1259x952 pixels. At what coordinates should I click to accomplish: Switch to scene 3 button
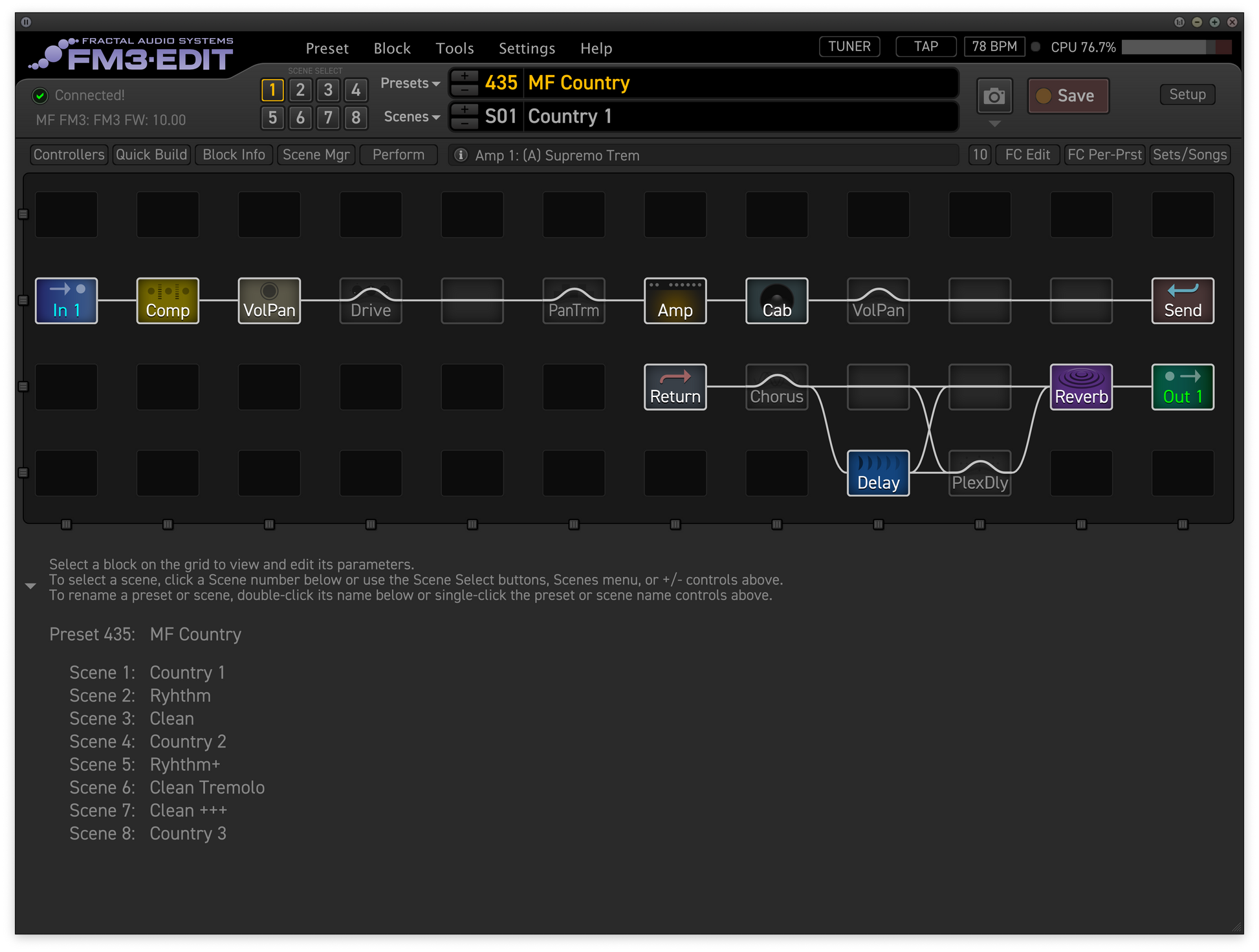tap(328, 90)
